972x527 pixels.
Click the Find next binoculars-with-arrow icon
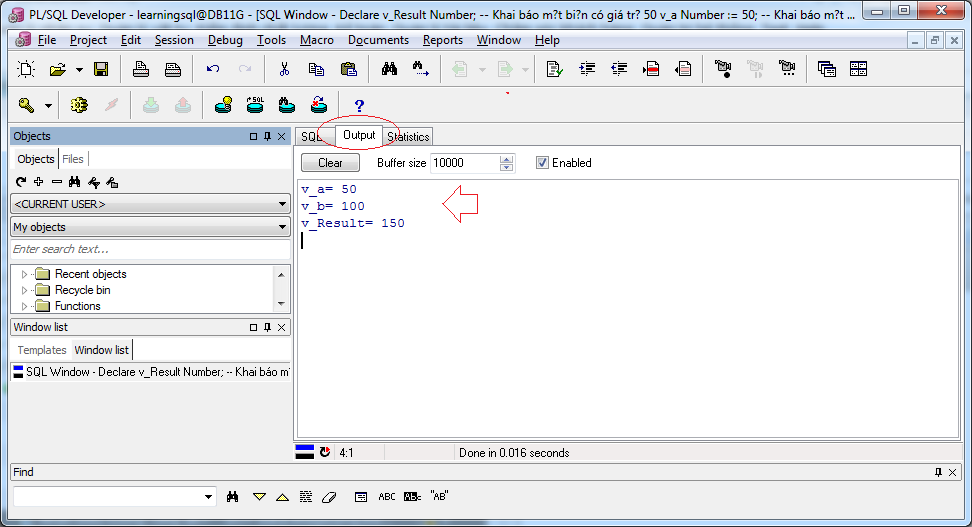(x=421, y=69)
